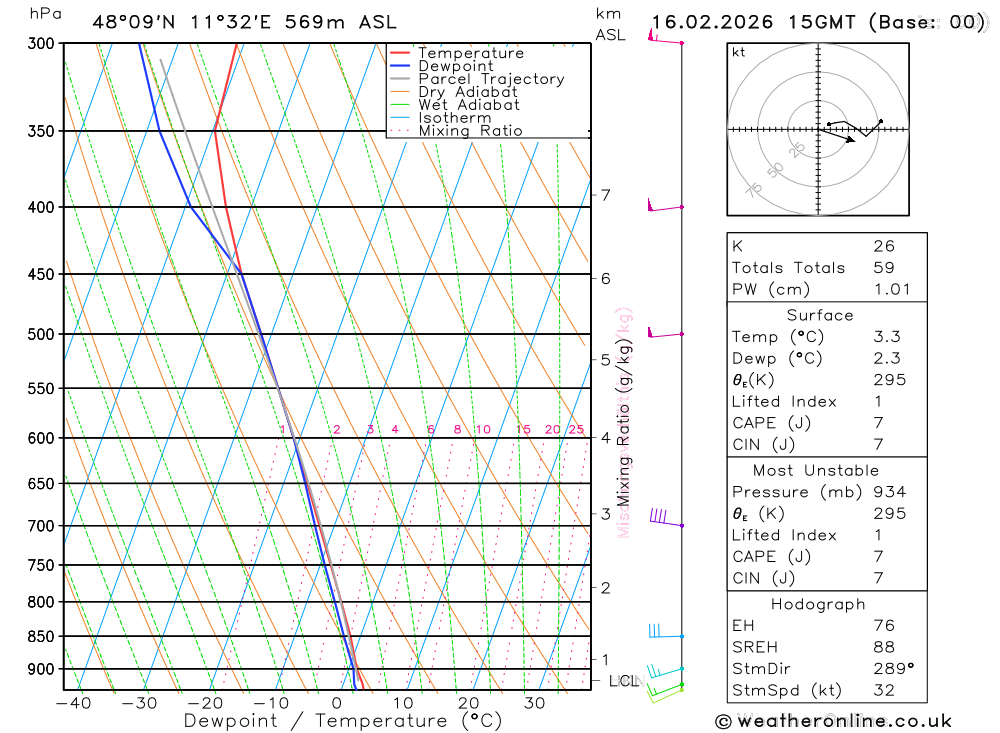Click the mixing ratio 25 label
Image resolution: width=1000 pixels, height=733 pixels.
pos(577,429)
